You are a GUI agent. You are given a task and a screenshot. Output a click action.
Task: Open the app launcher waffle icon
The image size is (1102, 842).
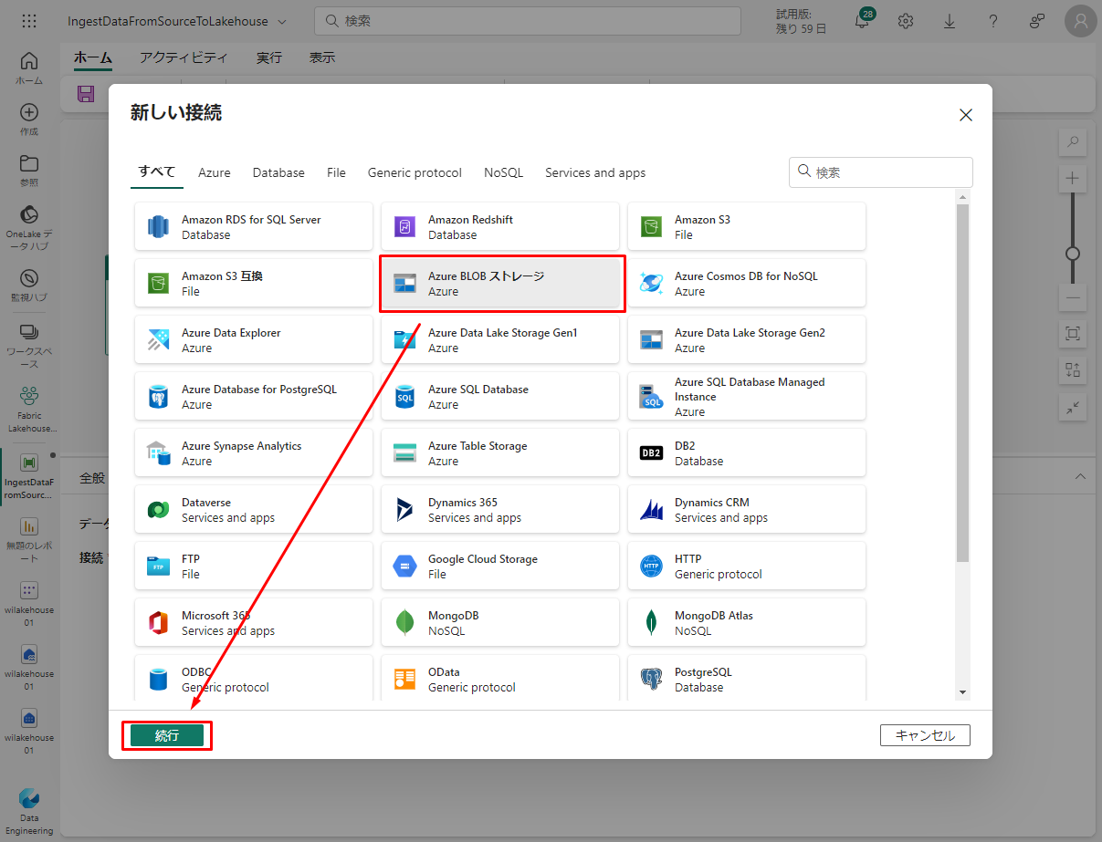(29, 21)
